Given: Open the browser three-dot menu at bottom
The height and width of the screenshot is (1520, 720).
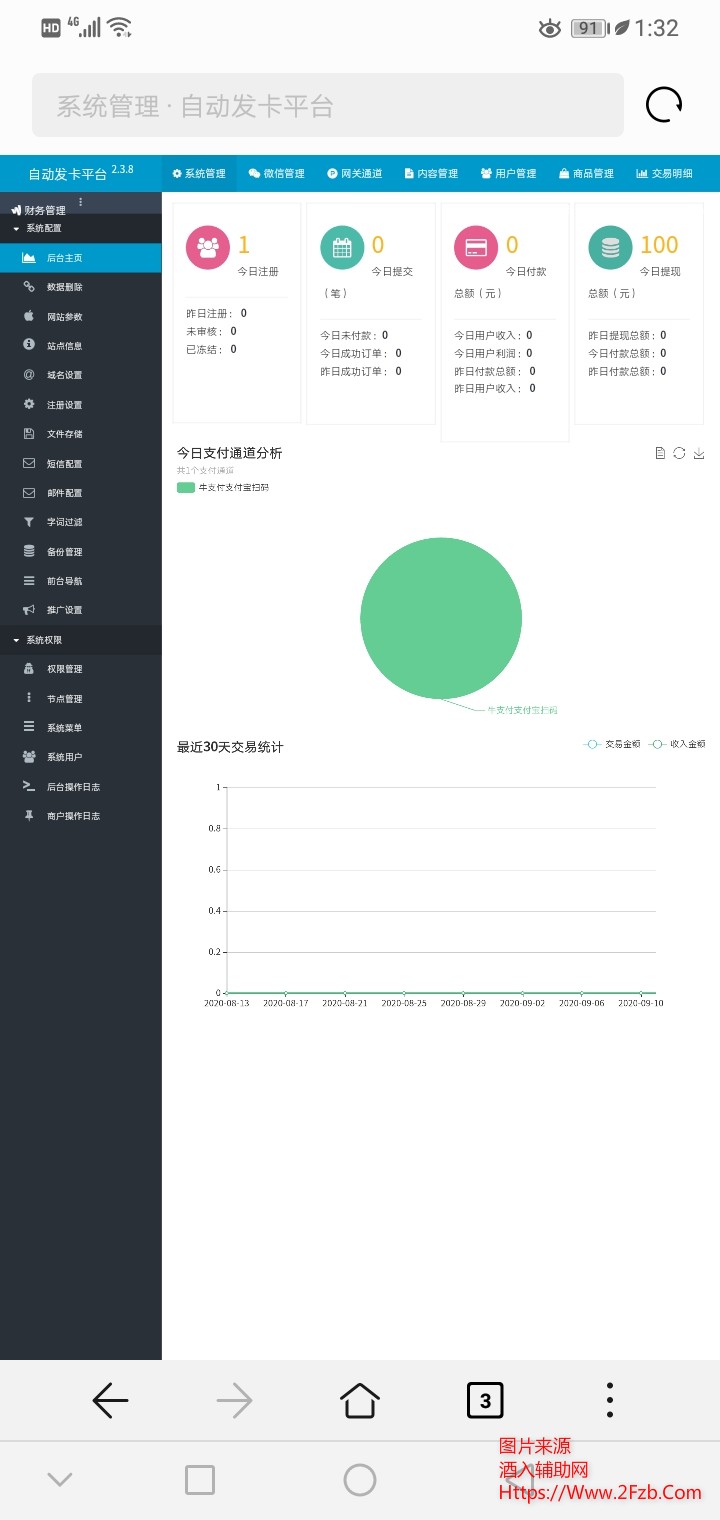Looking at the screenshot, I should pyautogui.click(x=609, y=1400).
